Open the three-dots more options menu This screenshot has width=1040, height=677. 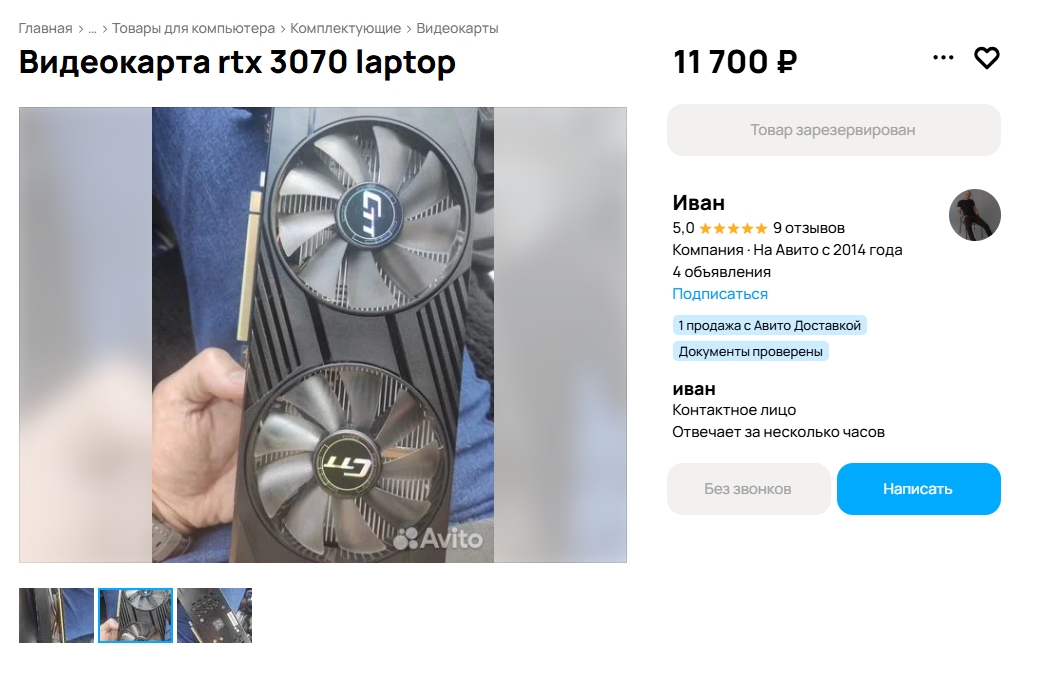pyautogui.click(x=943, y=58)
